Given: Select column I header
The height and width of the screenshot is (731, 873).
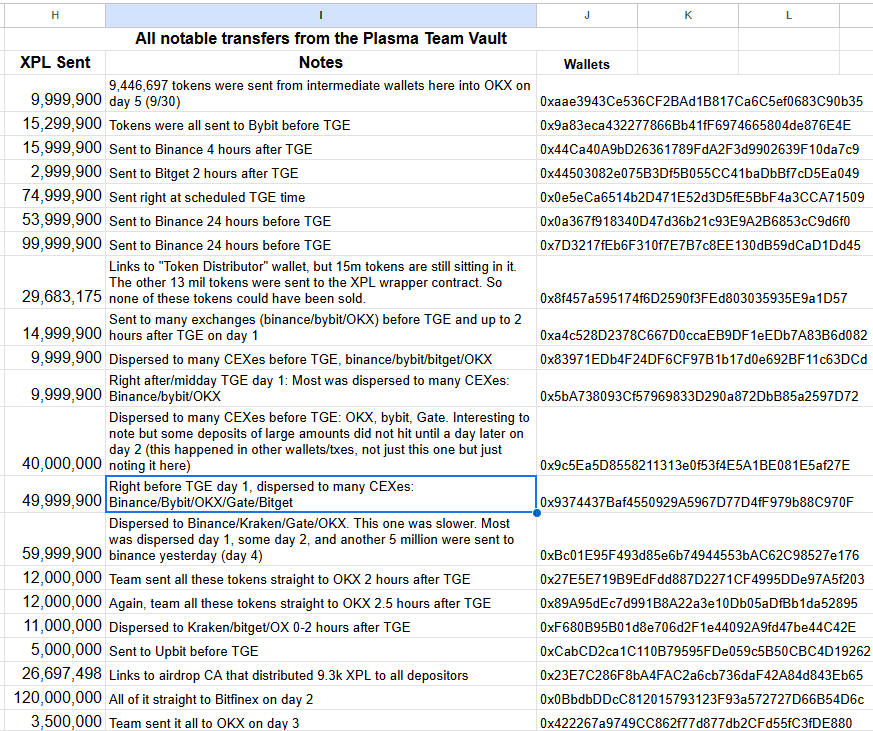Looking at the screenshot, I should [x=321, y=16].
